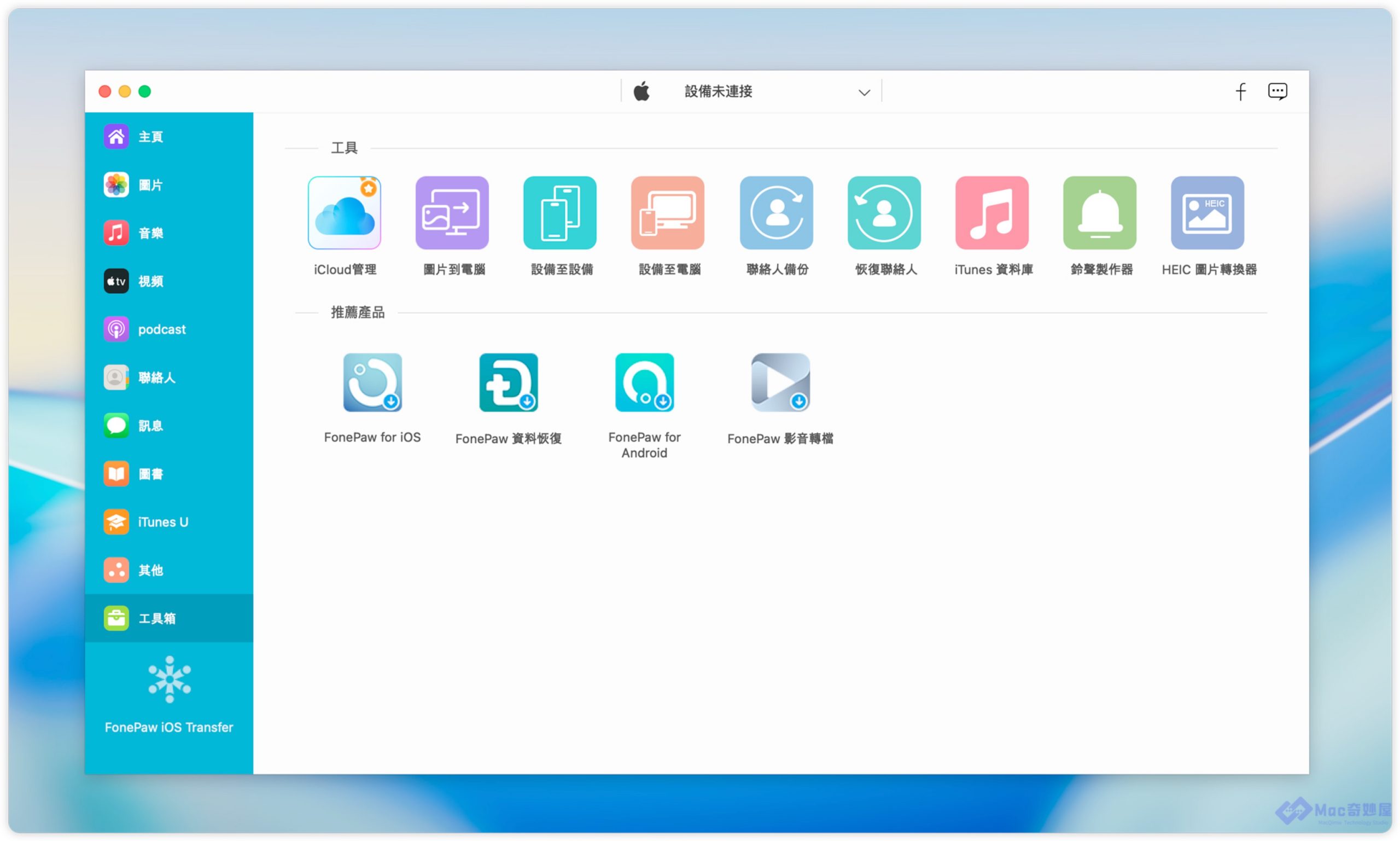This screenshot has width=1400, height=841.
Task: Download FonePaw 資料恢復 product
Action: [x=508, y=382]
